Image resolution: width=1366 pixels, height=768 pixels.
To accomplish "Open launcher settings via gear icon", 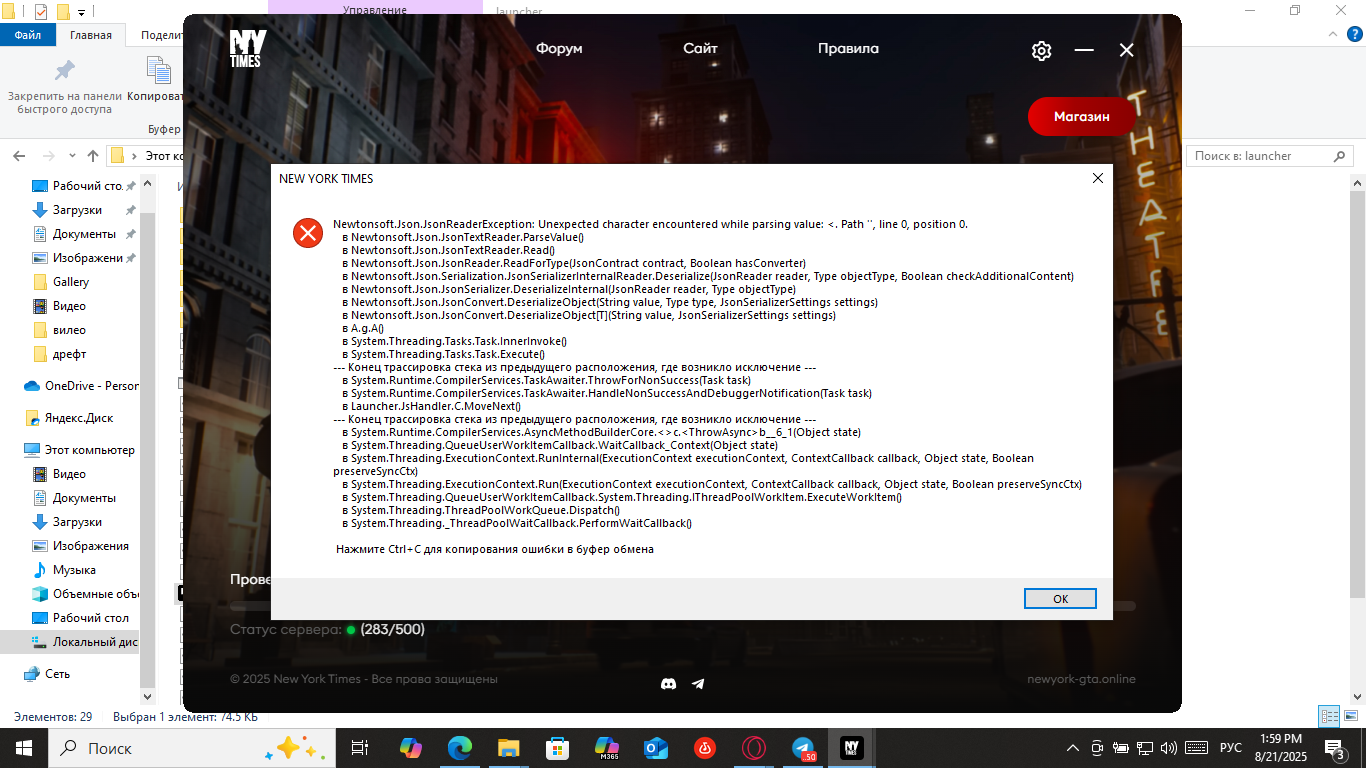I will [1041, 50].
